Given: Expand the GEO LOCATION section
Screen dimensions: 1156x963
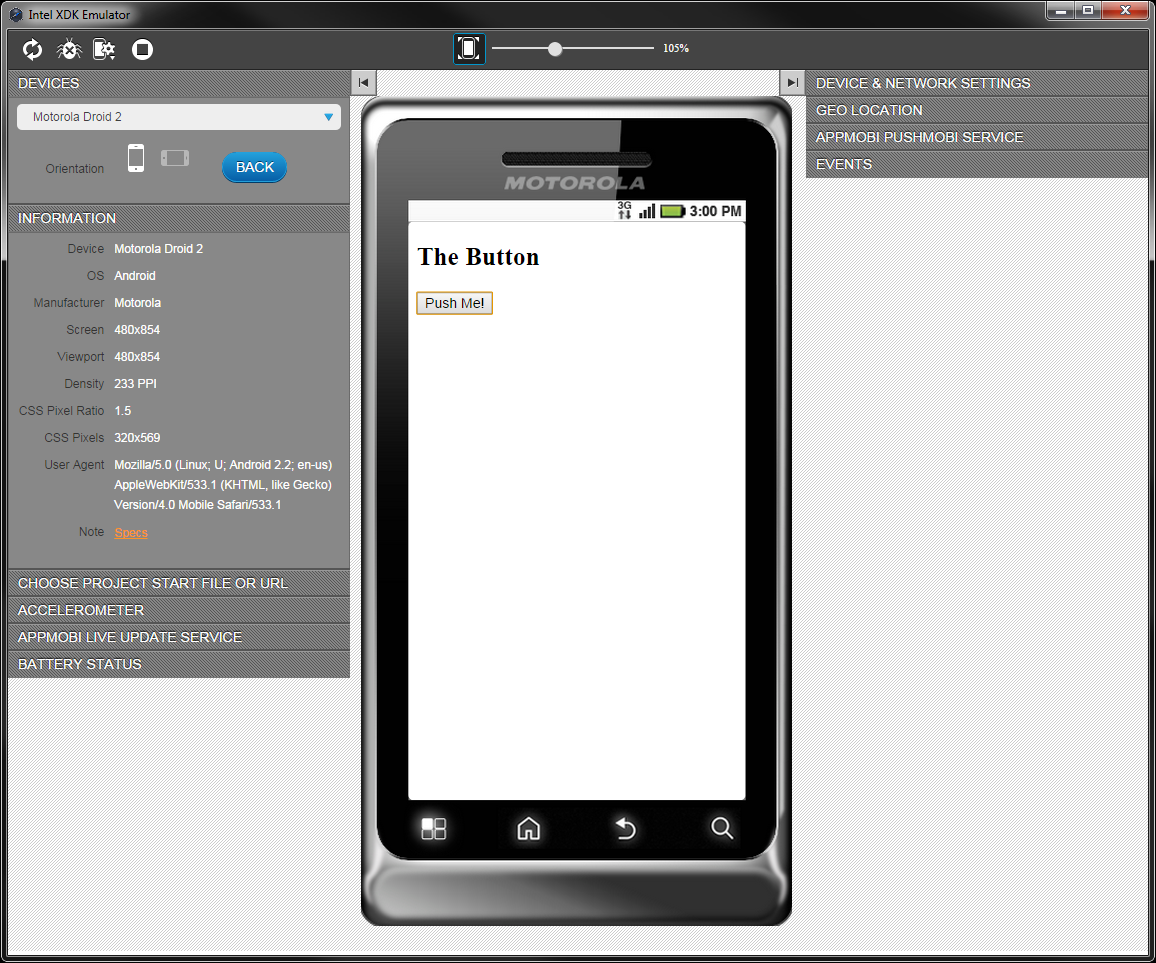Looking at the screenshot, I should coord(977,110).
